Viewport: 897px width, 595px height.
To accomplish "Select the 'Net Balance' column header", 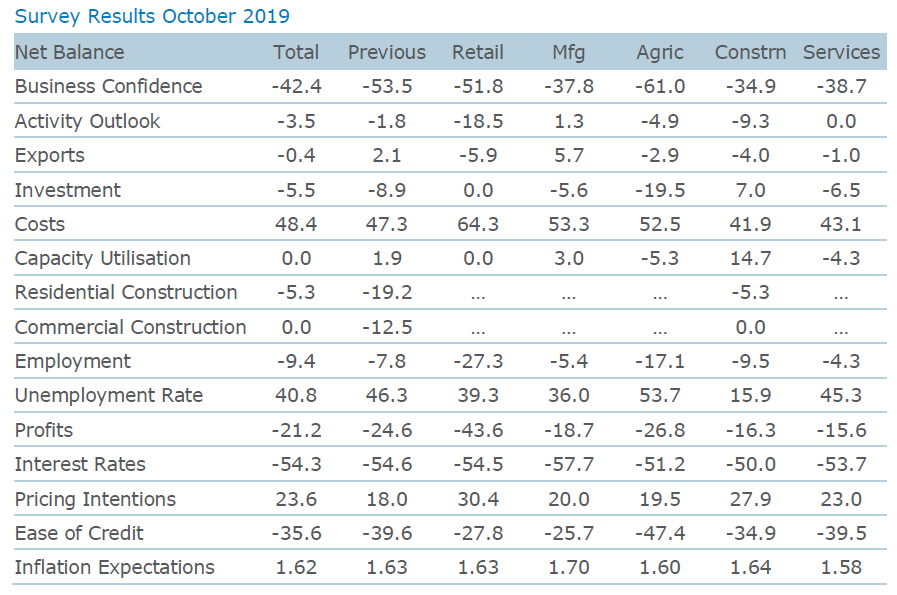I will click(70, 52).
